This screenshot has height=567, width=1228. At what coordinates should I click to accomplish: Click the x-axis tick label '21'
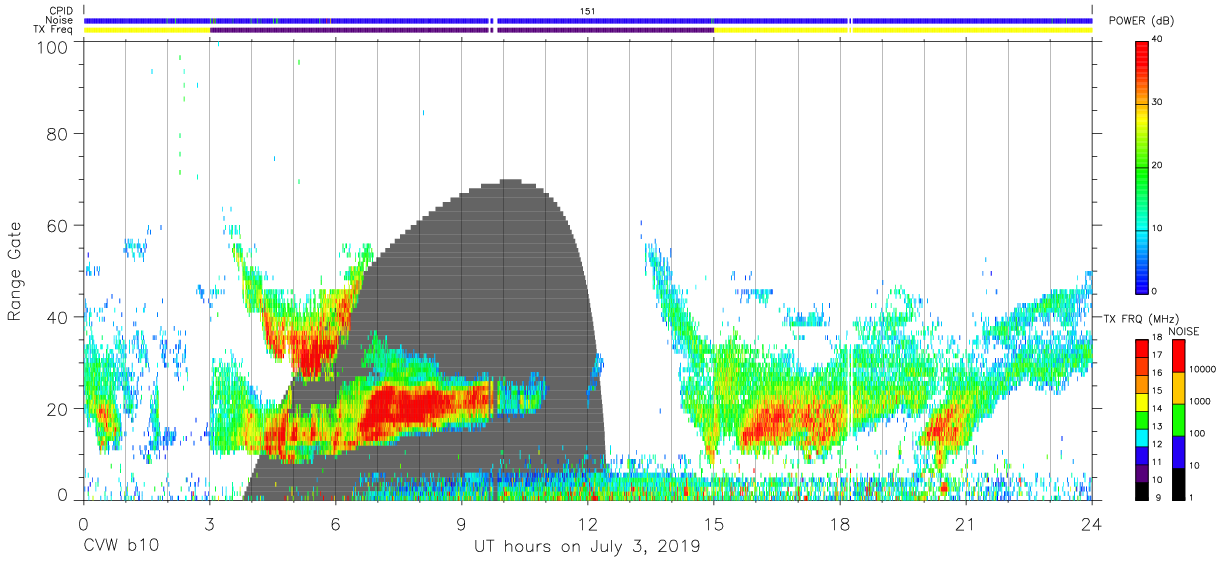pos(966,523)
